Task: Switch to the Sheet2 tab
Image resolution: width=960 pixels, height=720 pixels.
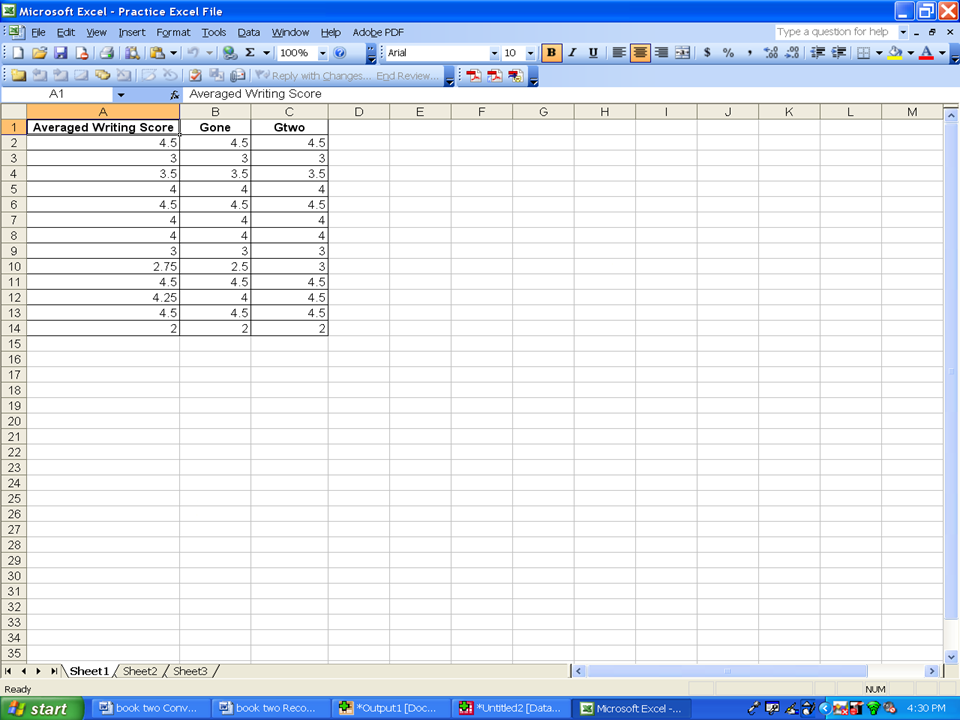Action: [140, 671]
